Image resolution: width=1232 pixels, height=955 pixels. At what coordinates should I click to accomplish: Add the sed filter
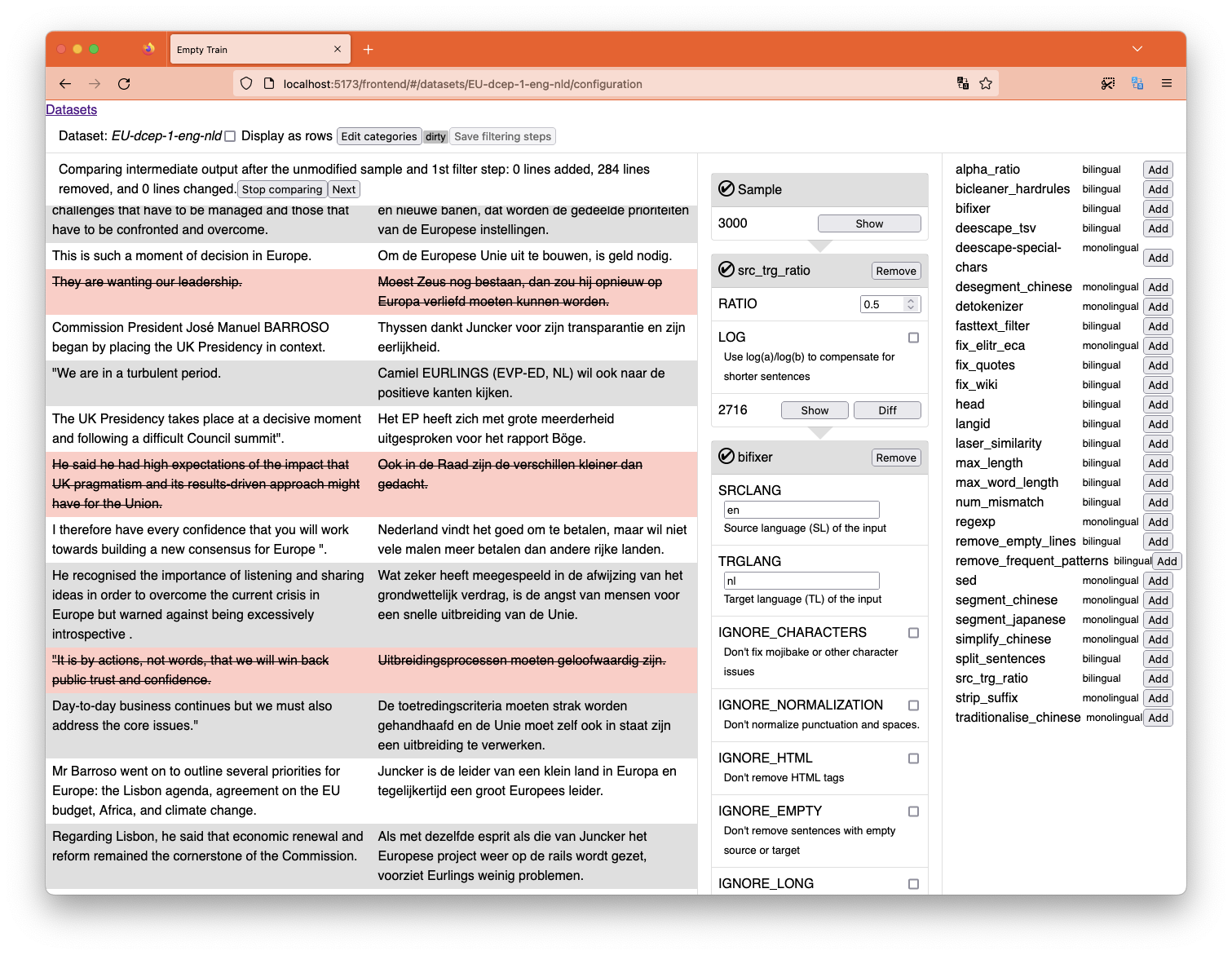pyautogui.click(x=1158, y=581)
